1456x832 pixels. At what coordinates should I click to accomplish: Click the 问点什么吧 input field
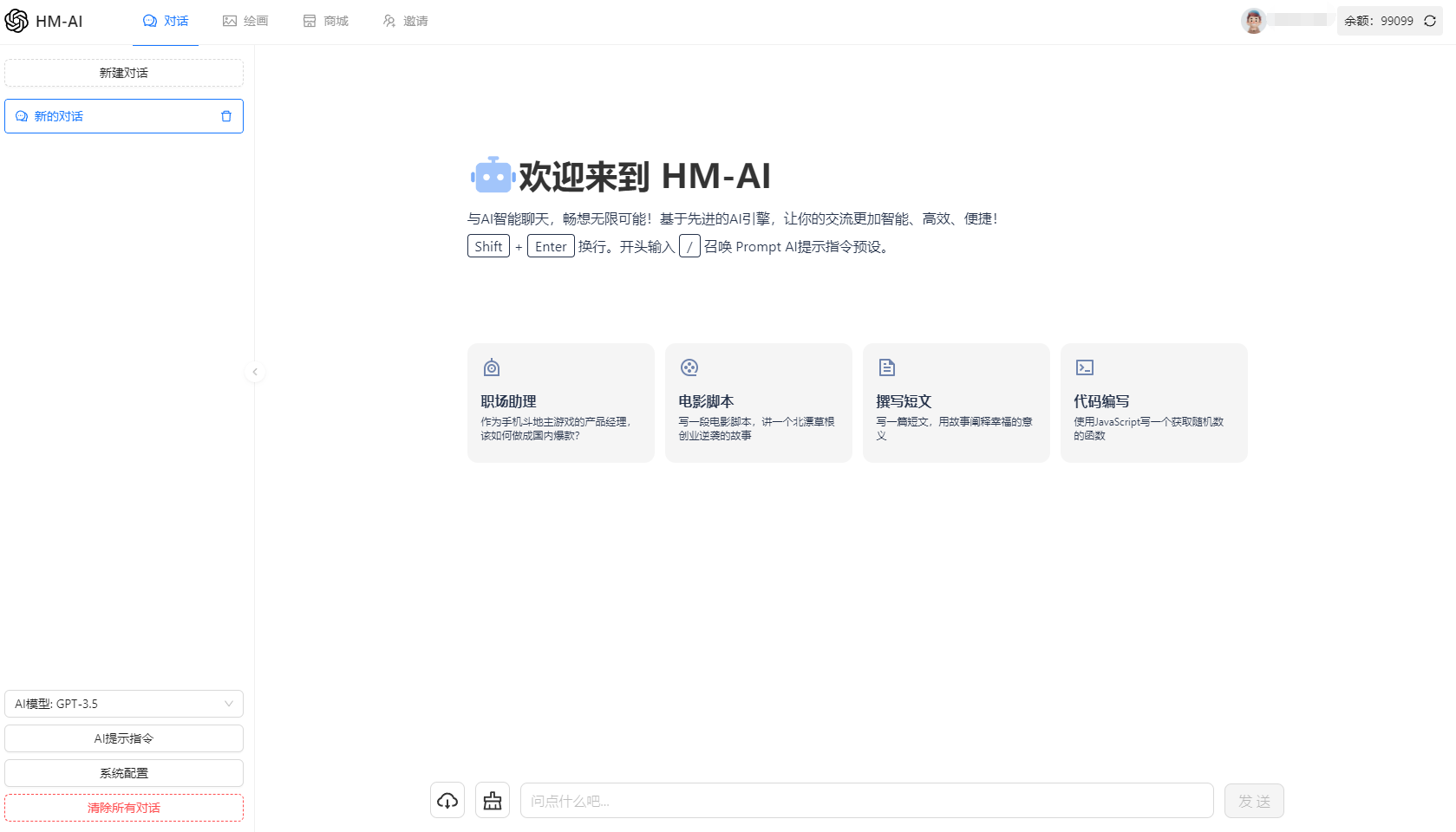[x=865, y=800]
